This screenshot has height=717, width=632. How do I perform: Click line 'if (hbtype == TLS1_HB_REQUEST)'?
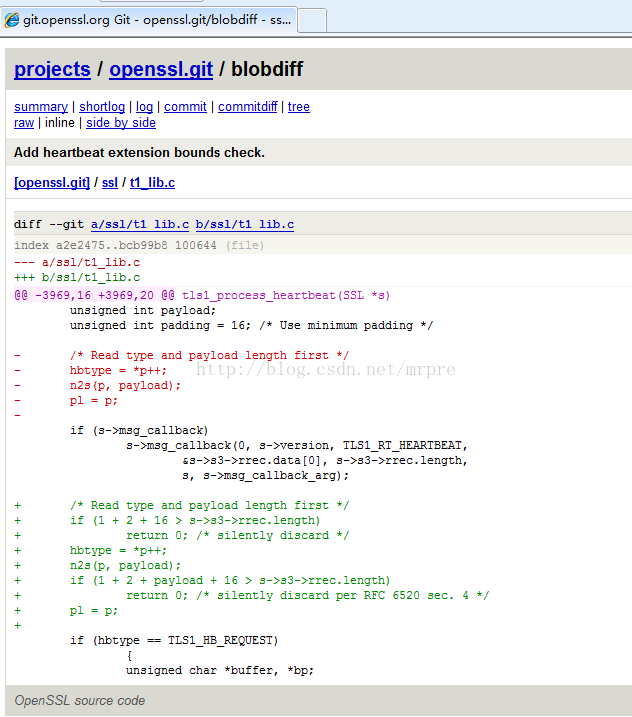click(x=174, y=640)
